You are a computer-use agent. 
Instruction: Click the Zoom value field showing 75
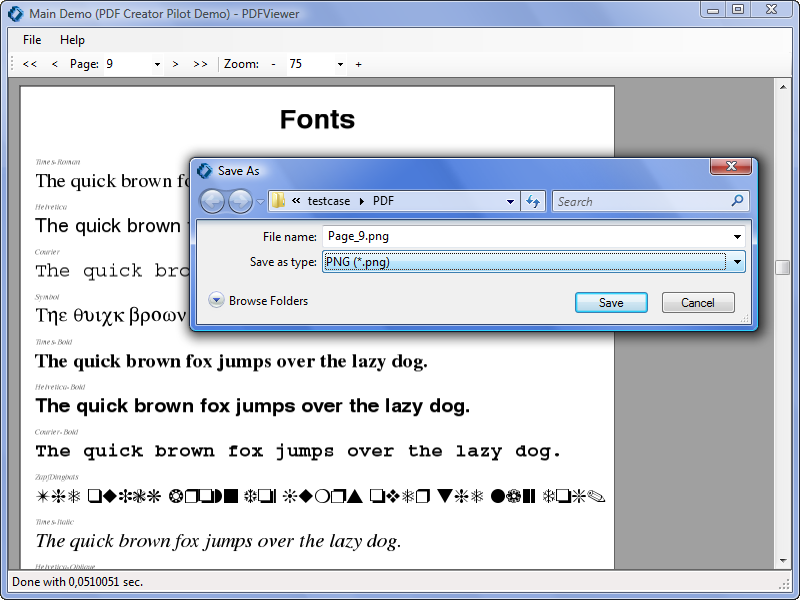tap(311, 64)
